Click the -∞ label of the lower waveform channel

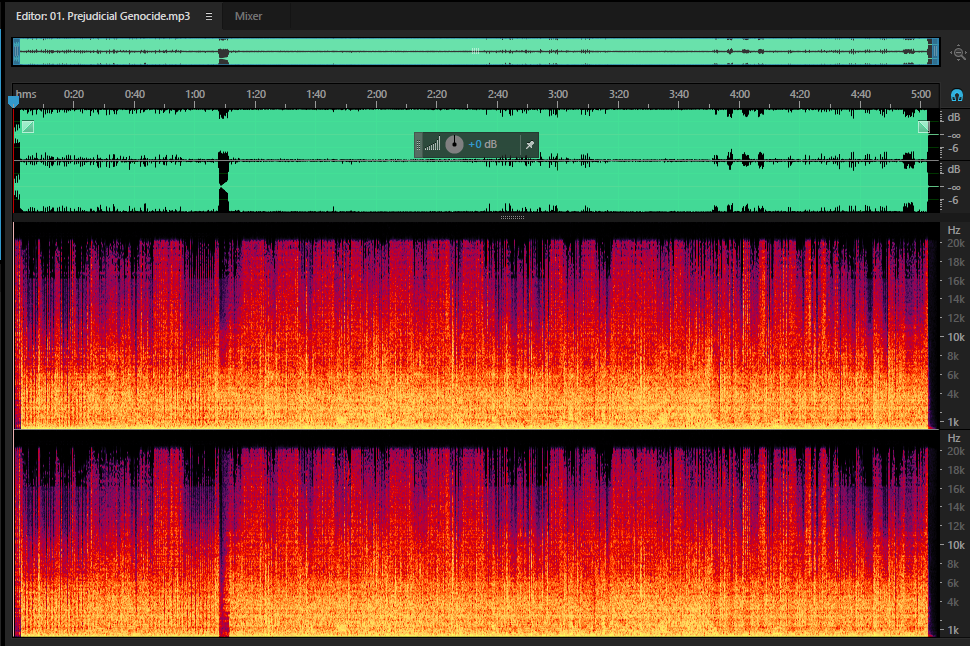tap(954, 187)
